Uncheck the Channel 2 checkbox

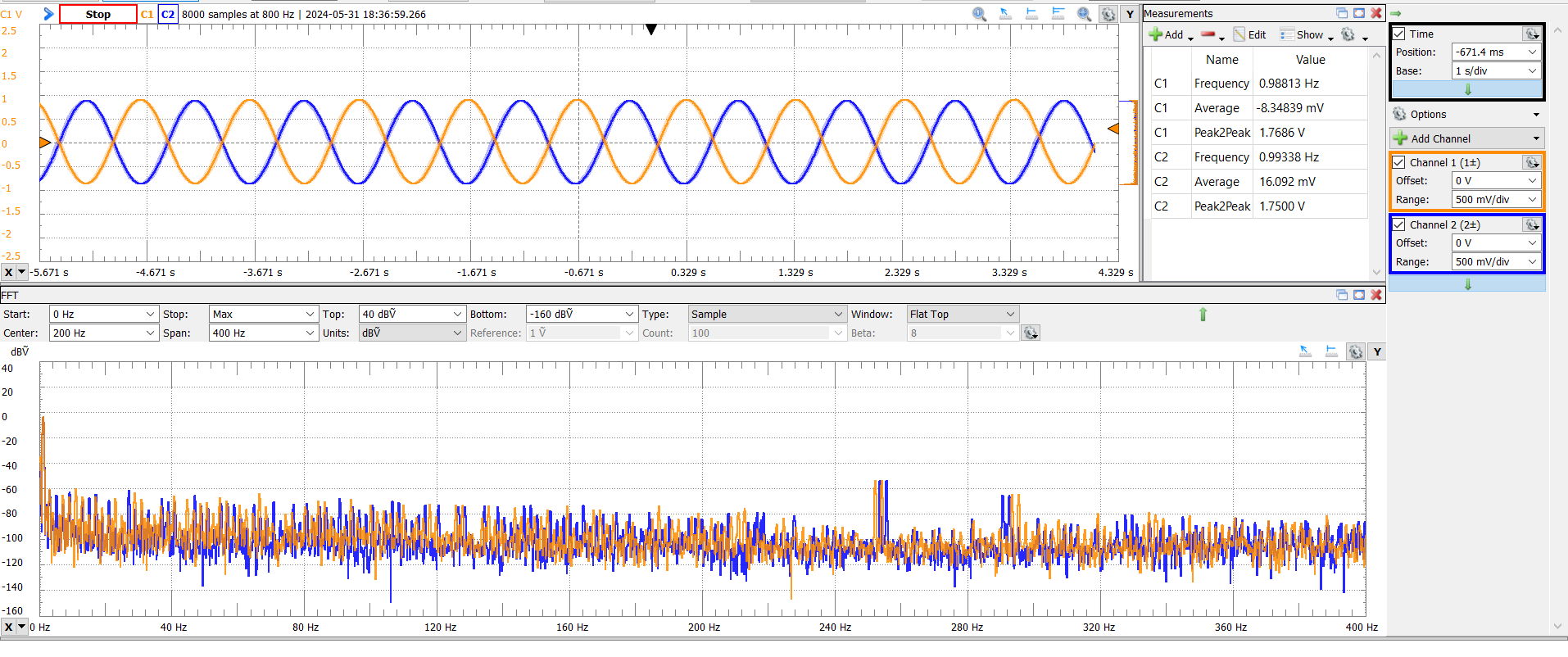click(1399, 224)
